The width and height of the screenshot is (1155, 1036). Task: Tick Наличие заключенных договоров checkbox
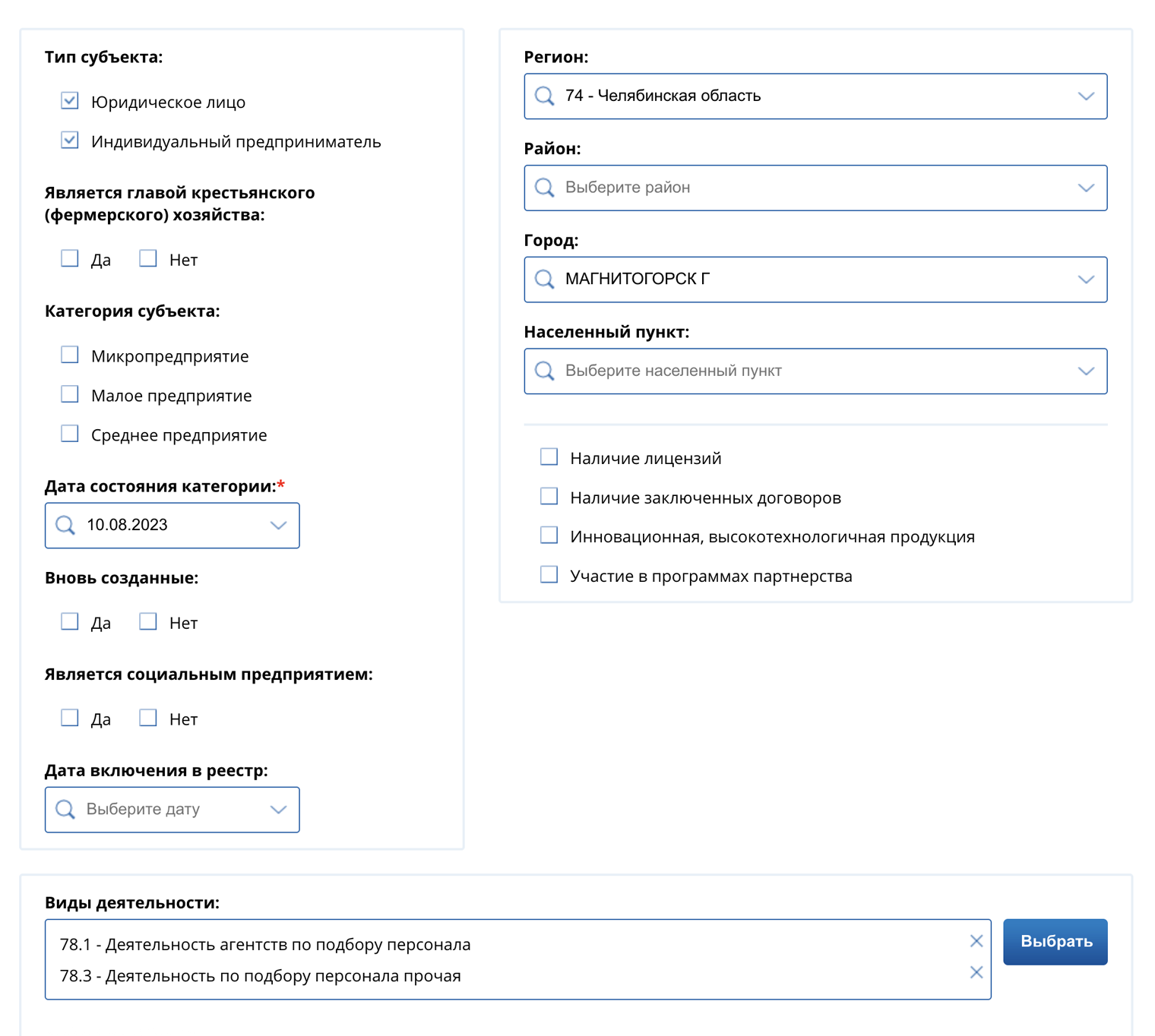(x=549, y=496)
